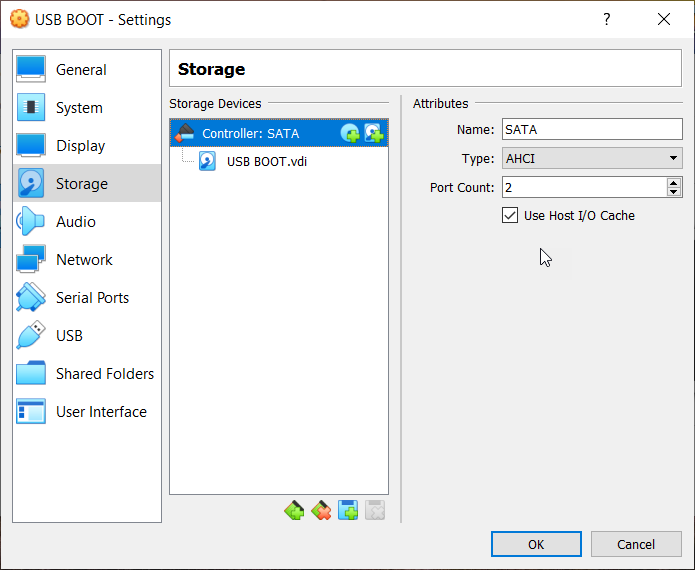Add a new storage controller
Screen dimensions: 695x570
(x=294, y=511)
